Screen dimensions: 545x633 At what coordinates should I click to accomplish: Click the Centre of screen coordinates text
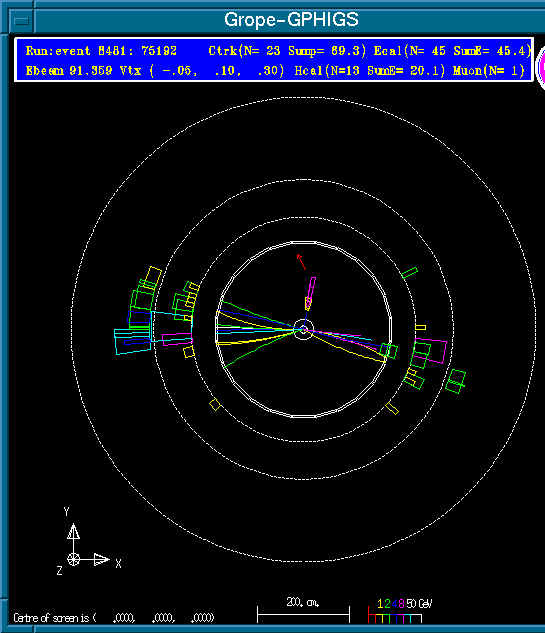click(x=114, y=618)
